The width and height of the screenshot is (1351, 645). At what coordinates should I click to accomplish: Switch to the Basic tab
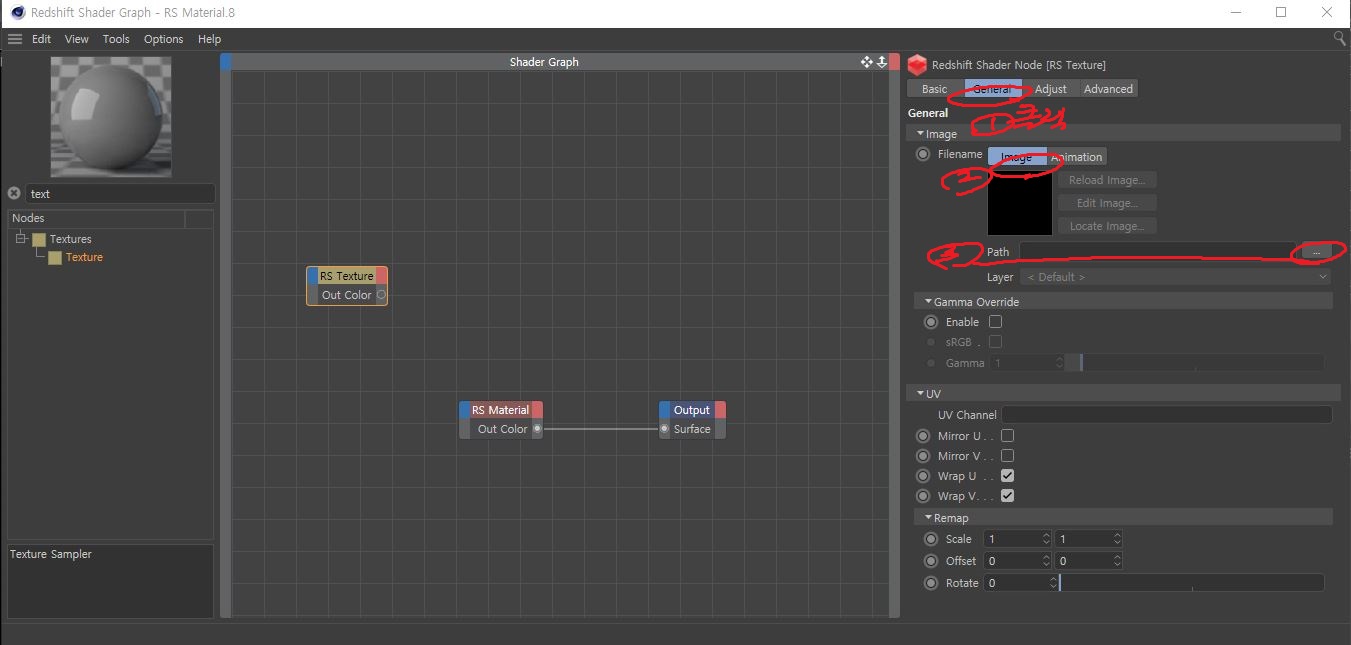pyautogui.click(x=935, y=89)
